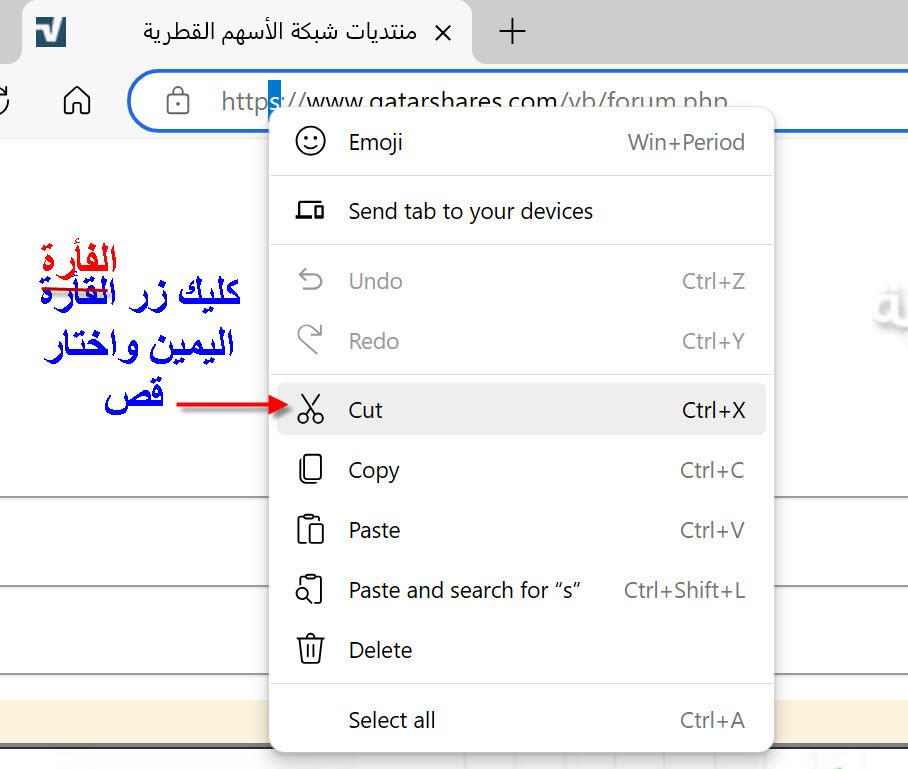Viewport: 908px width, 769px height.
Task: Close the Arabic forum tab
Action: [443, 32]
